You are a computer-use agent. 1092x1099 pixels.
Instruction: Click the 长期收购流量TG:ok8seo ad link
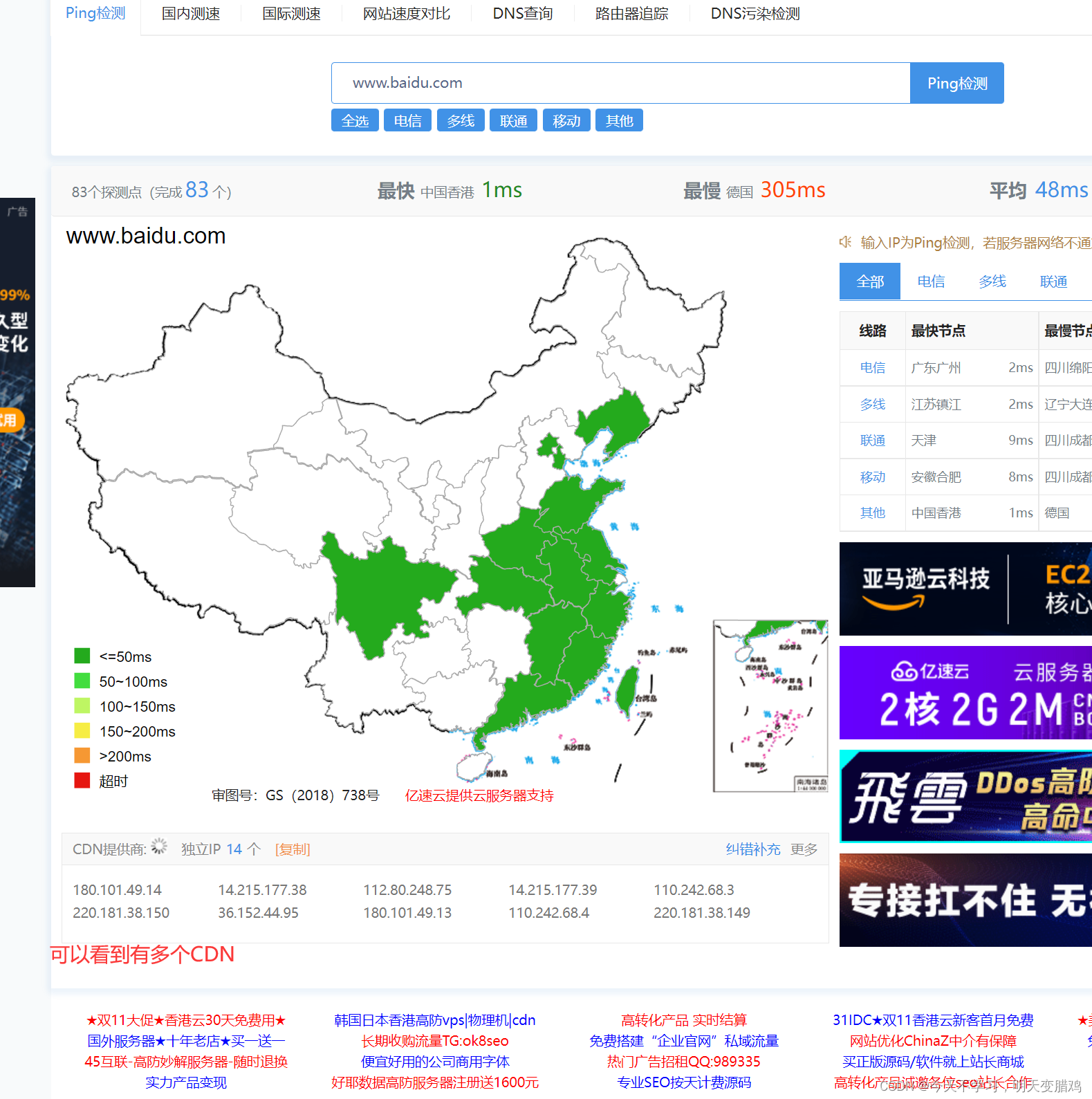[x=434, y=1041]
